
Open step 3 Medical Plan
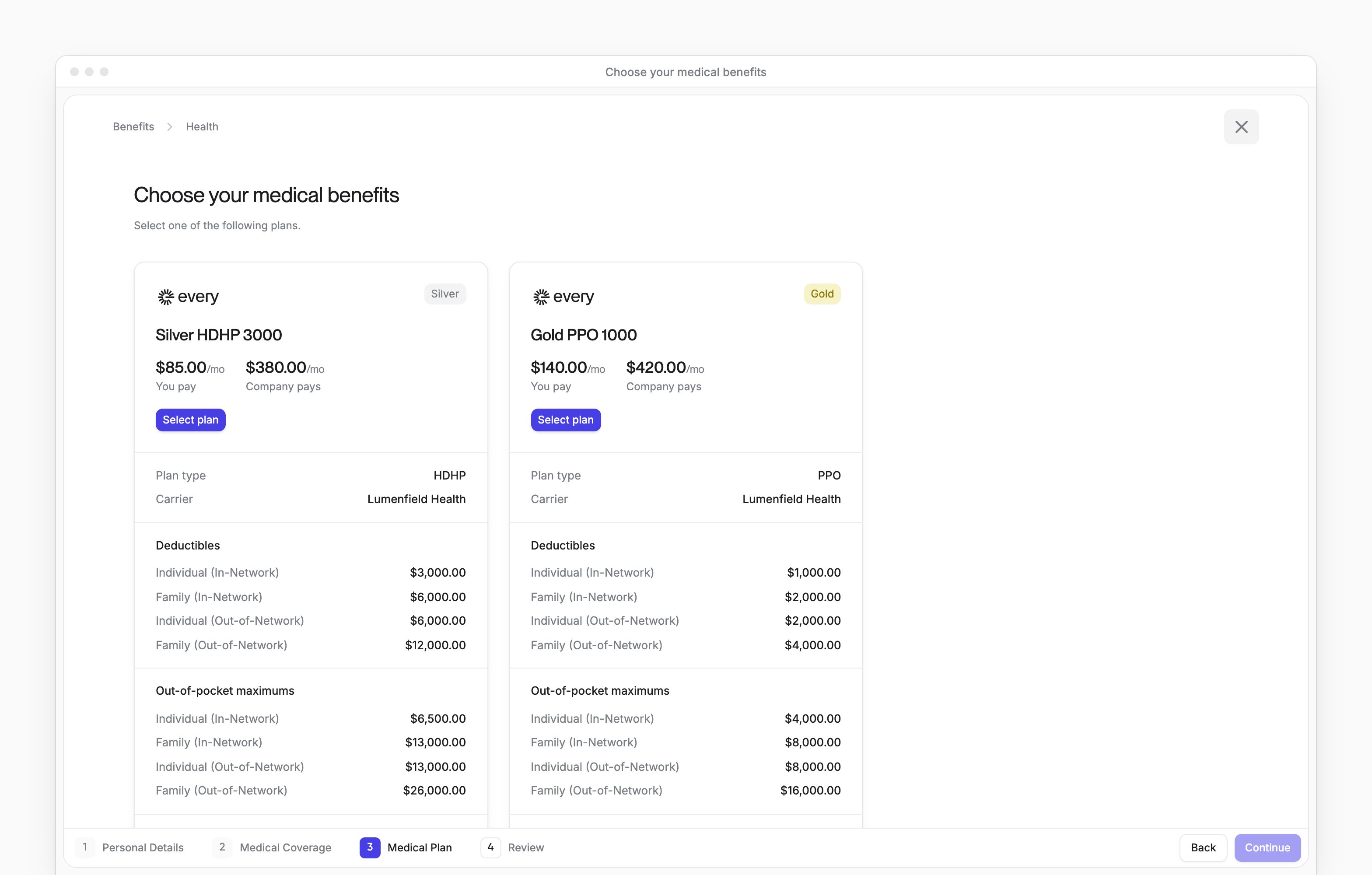406,847
